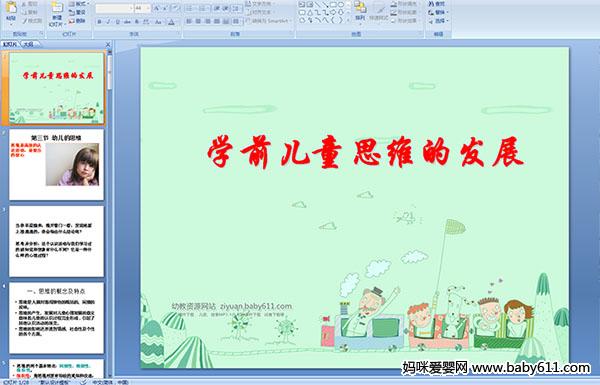This screenshot has height=385, width=600.
Task: Open the font size dropdown showing 44
Action: click(142, 8)
